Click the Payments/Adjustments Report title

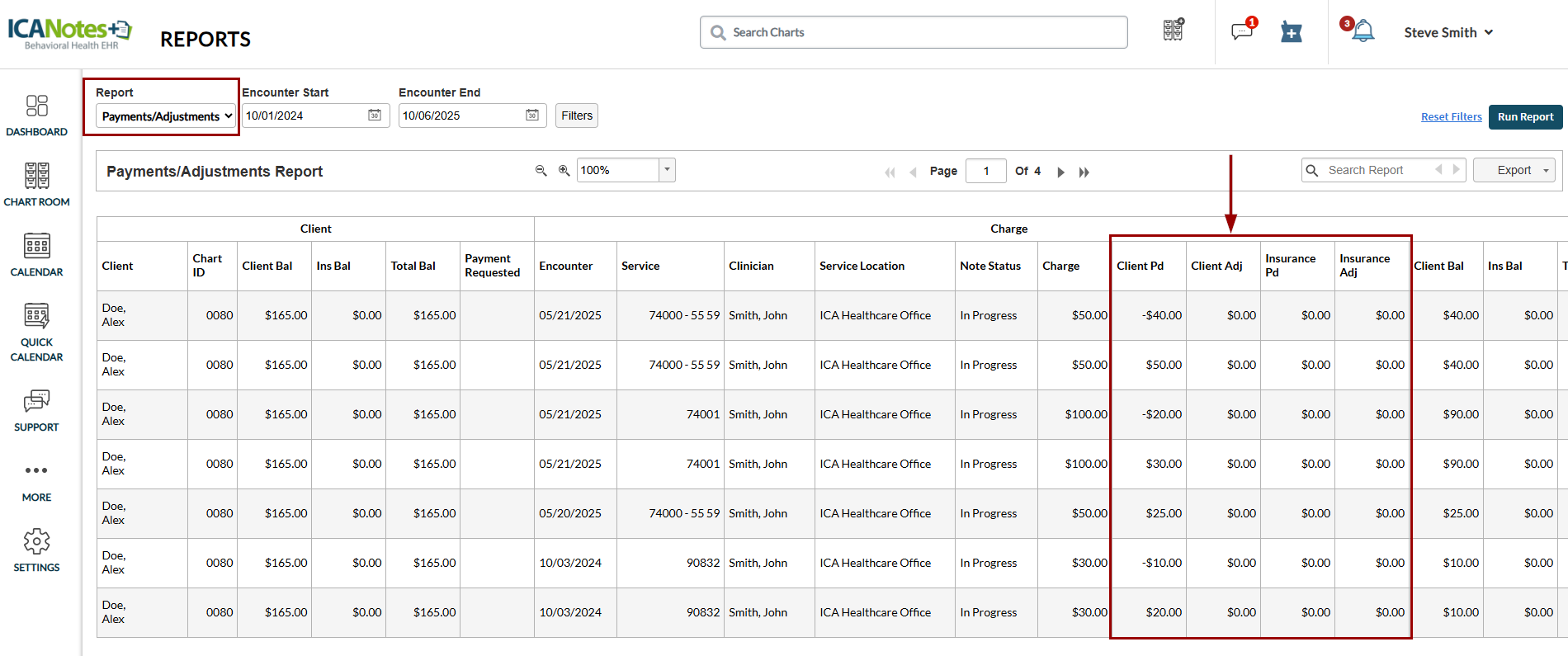[x=215, y=172]
